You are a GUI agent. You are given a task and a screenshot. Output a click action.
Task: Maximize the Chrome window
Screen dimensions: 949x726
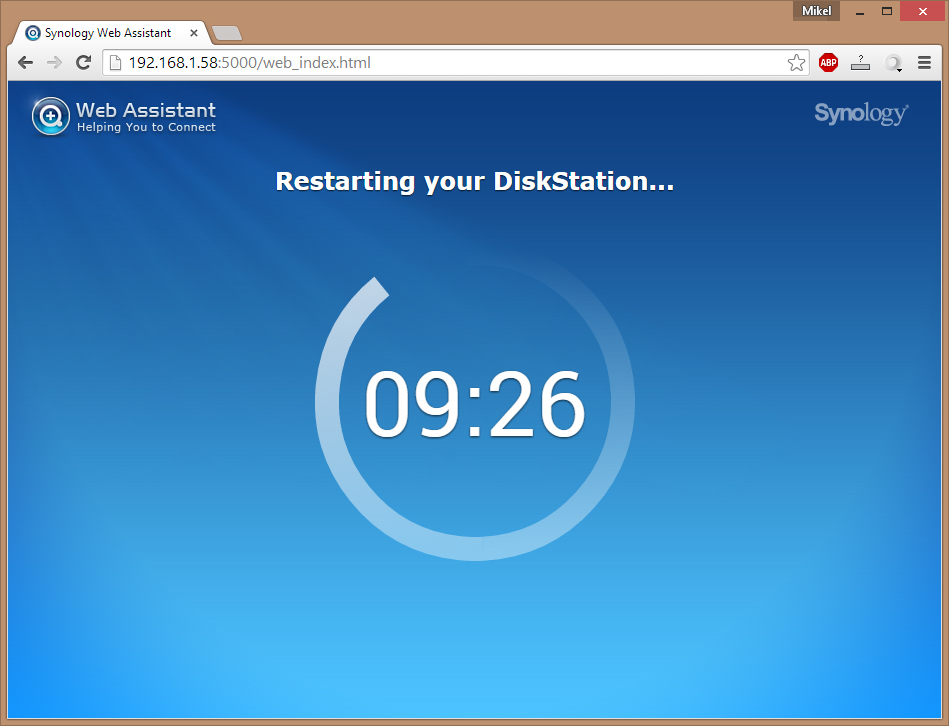coord(887,11)
